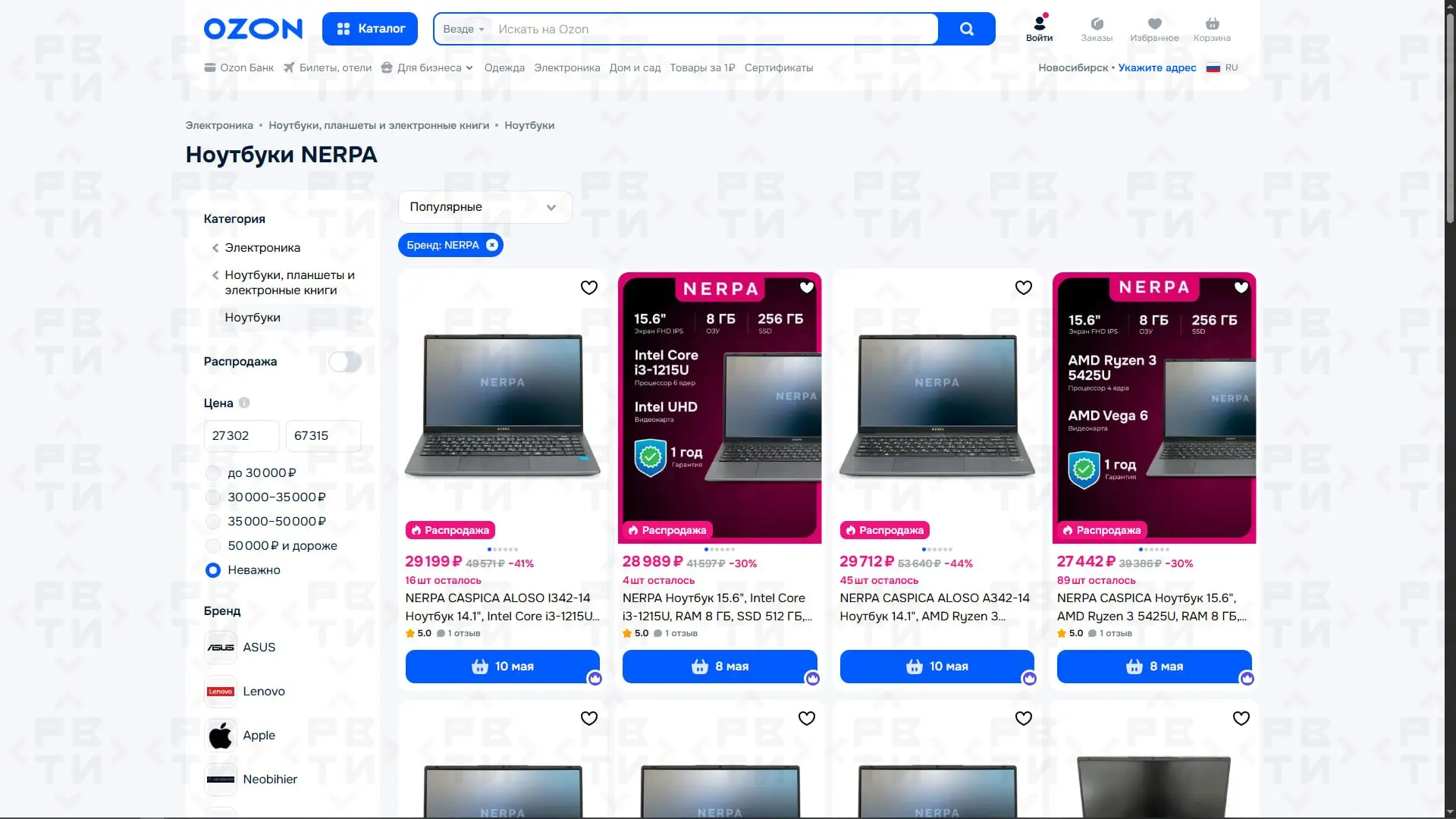Click the search magnifier button
1456x819 pixels.
[966, 29]
